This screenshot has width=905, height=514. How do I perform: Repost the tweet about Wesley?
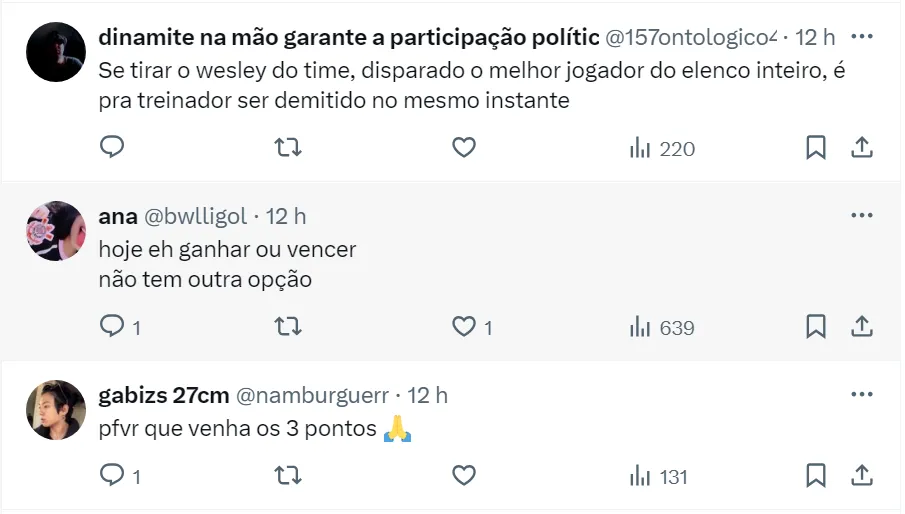click(x=288, y=148)
